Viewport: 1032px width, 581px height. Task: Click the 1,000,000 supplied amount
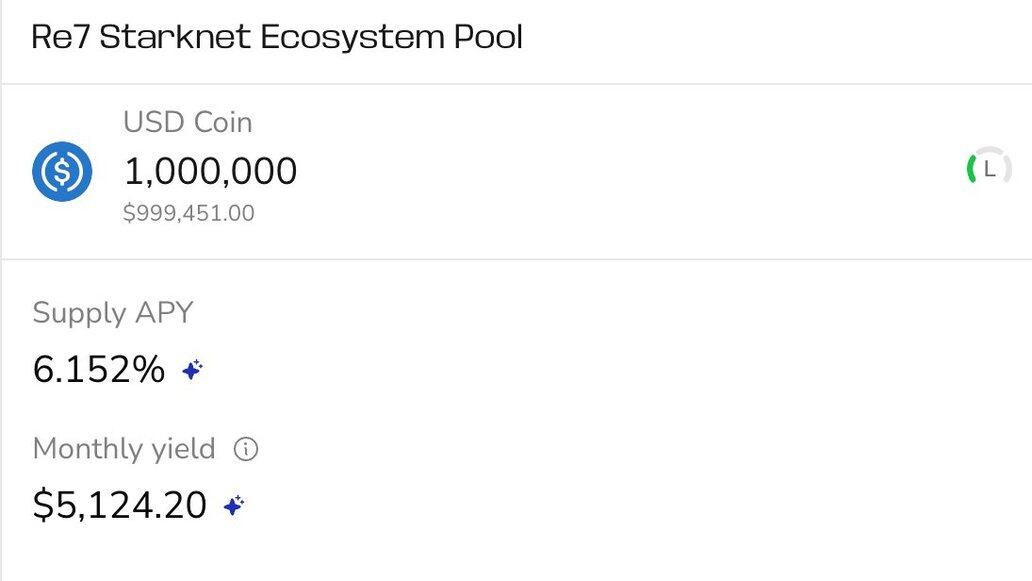tap(211, 171)
